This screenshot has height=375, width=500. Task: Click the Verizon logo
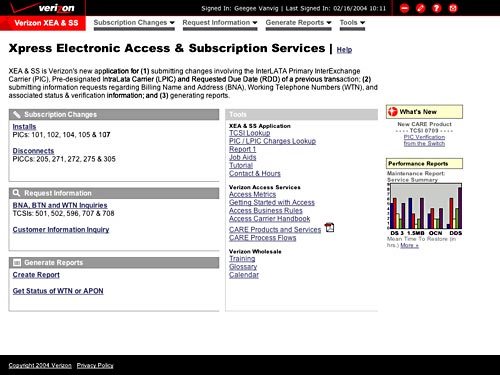click(x=42, y=8)
